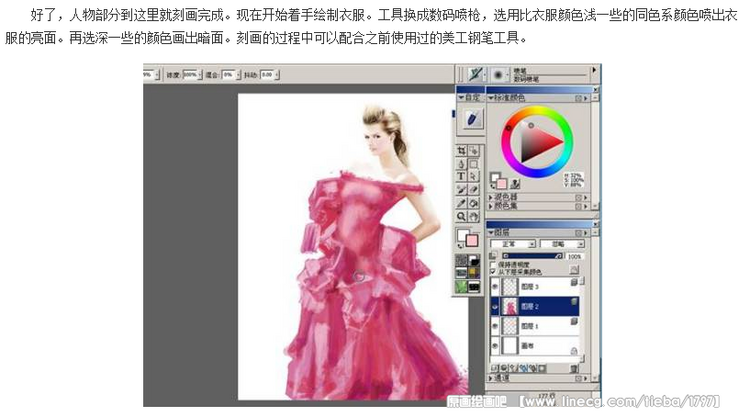The height and width of the screenshot is (417, 750).
Task: Collapse the layers panel header
Action: coord(491,232)
